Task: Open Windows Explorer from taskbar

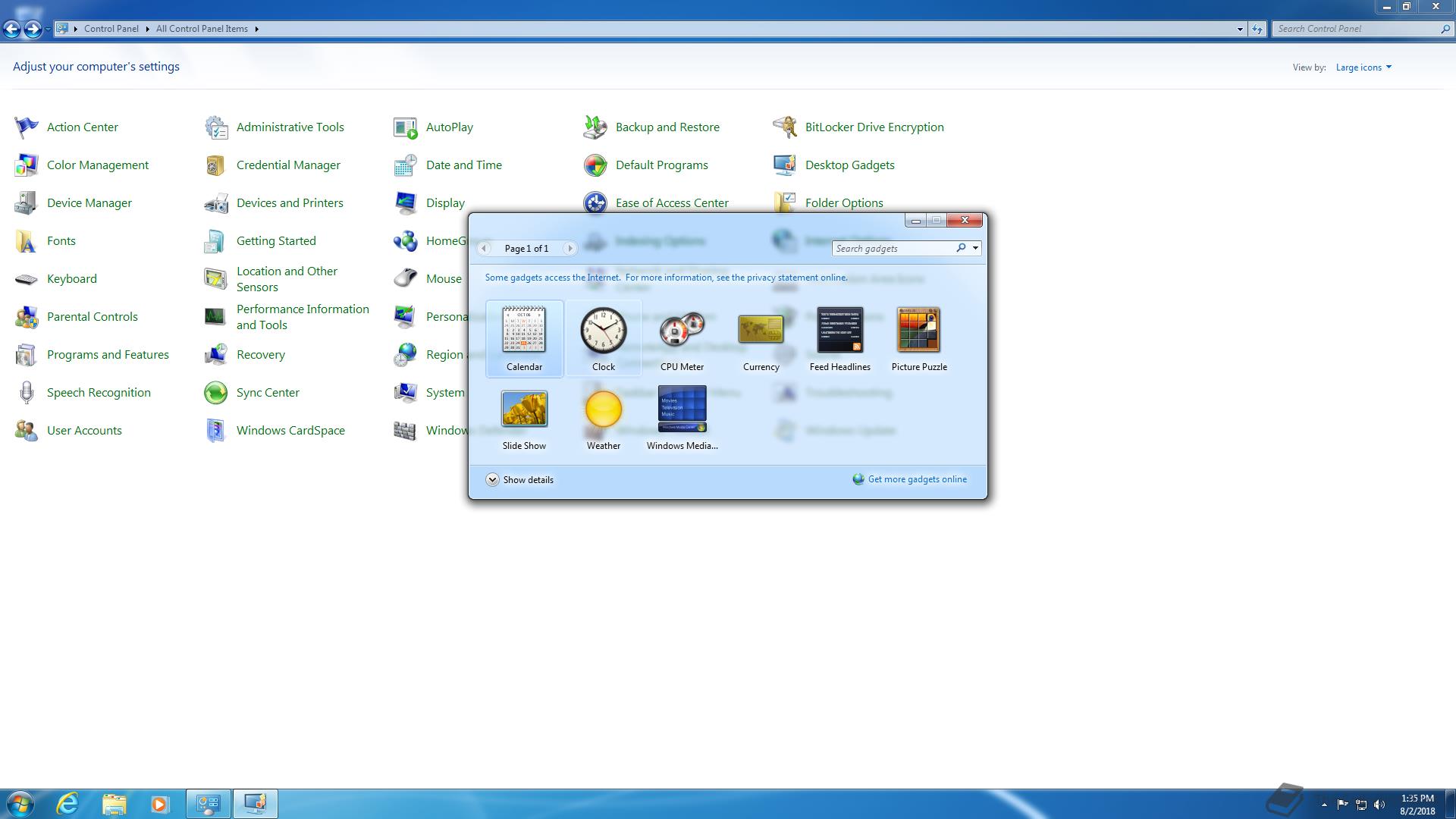Action: coord(114,804)
